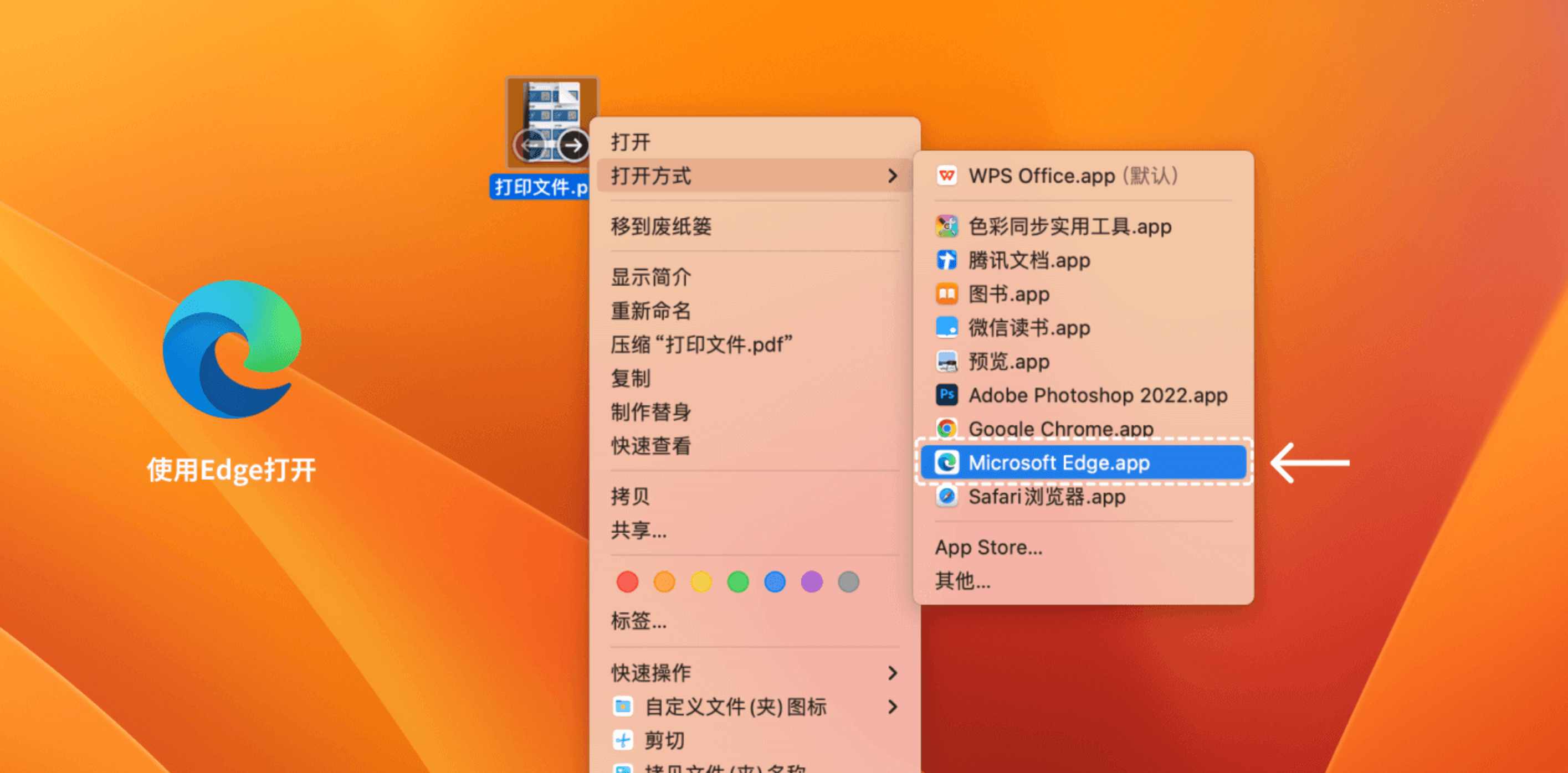1568x773 pixels.
Task: Click App Store… in the submenu
Action: pyautogui.click(x=988, y=548)
